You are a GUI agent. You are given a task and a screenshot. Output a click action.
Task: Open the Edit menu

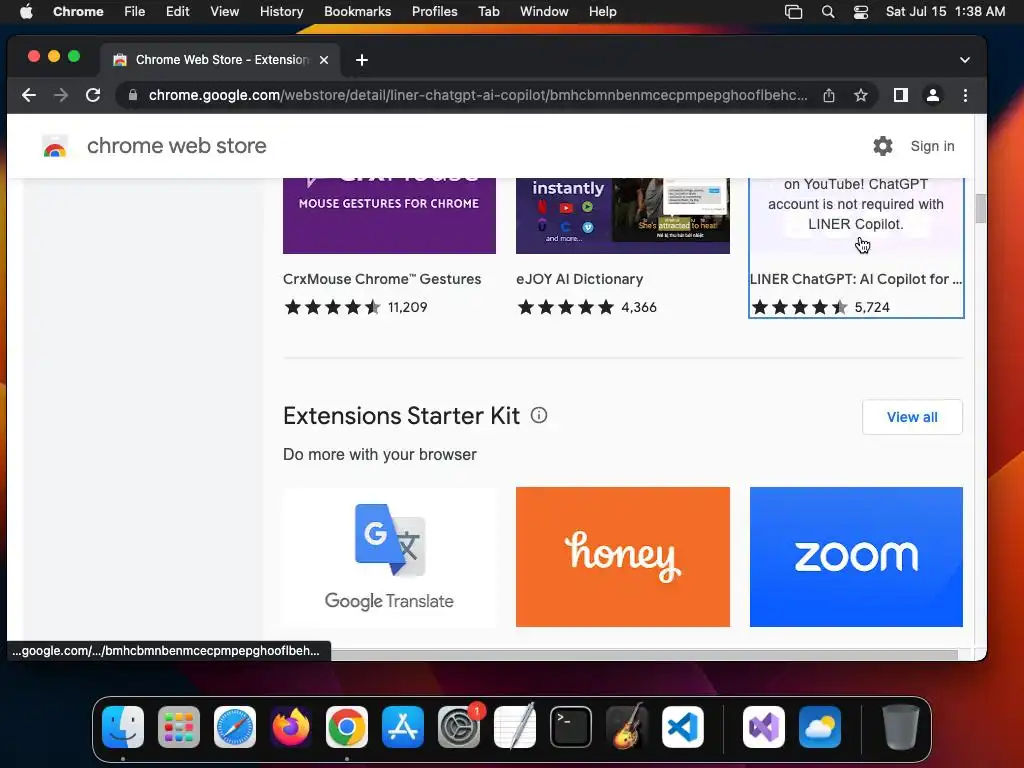(177, 12)
